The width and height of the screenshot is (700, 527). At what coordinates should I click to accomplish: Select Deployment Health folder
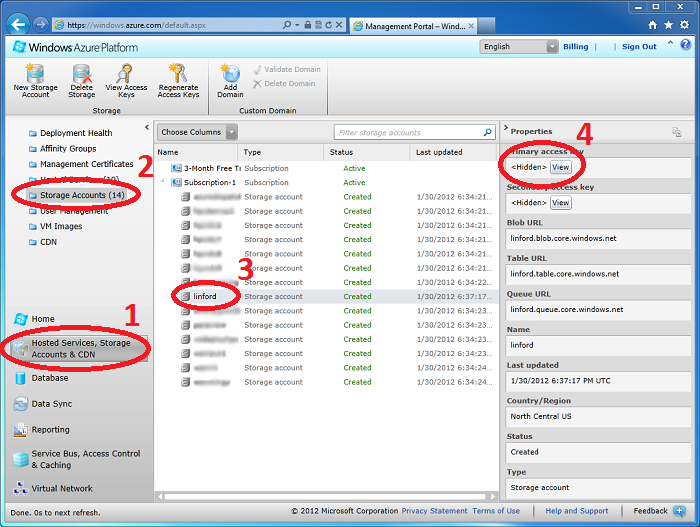pyautogui.click(x=70, y=133)
